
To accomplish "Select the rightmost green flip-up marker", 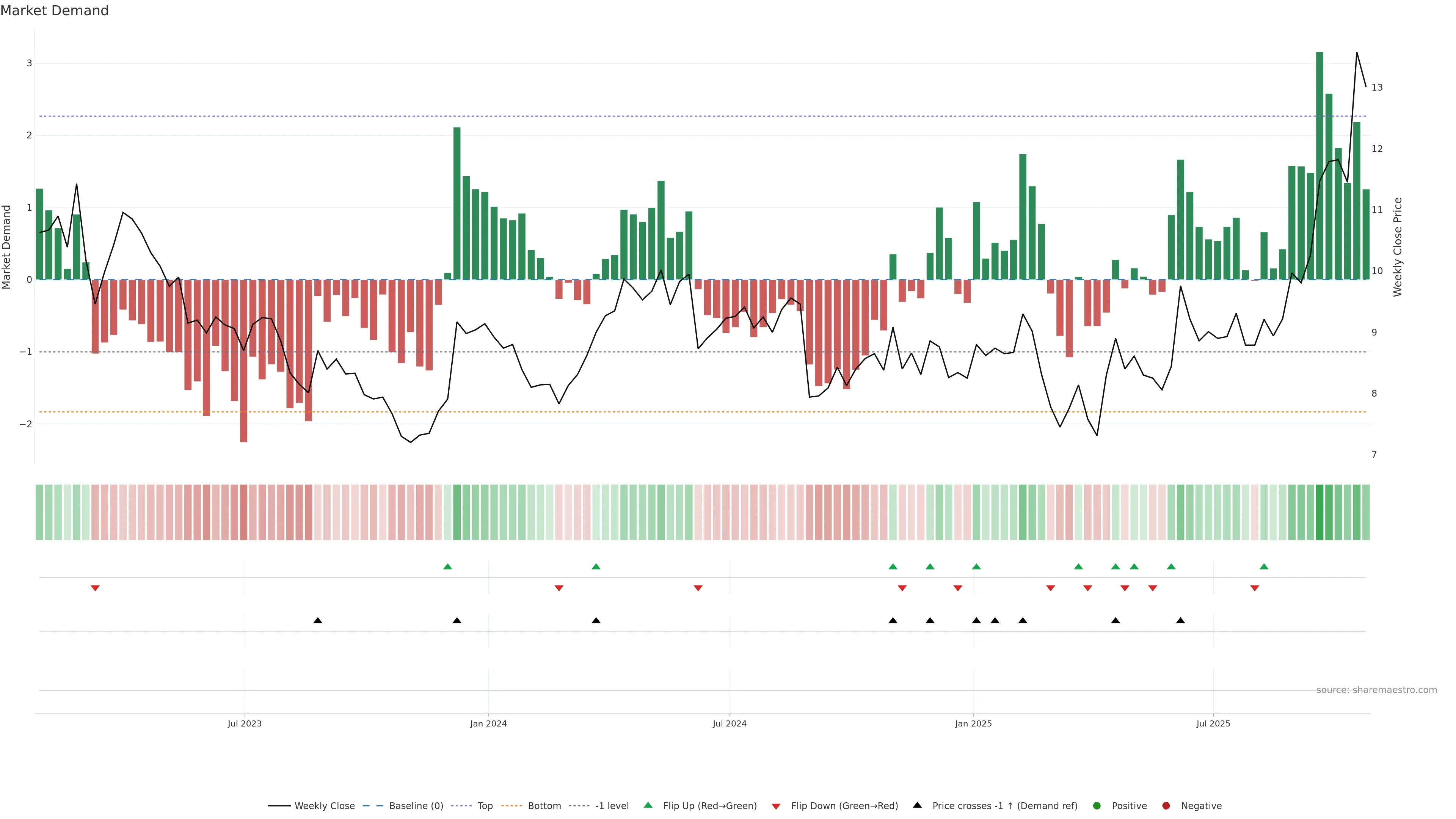I will [1264, 566].
